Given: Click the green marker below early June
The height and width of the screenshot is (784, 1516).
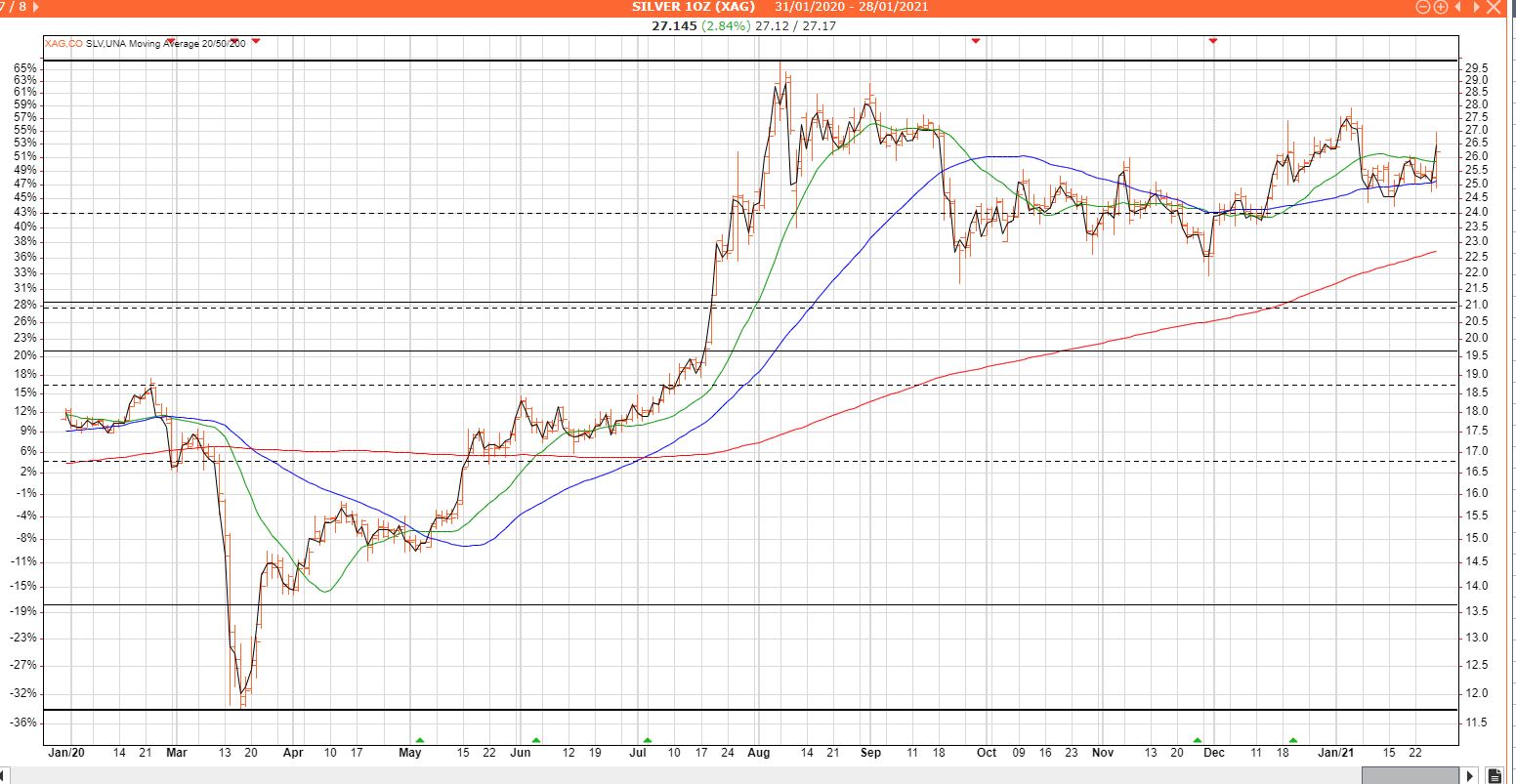Looking at the screenshot, I should pos(535,741).
